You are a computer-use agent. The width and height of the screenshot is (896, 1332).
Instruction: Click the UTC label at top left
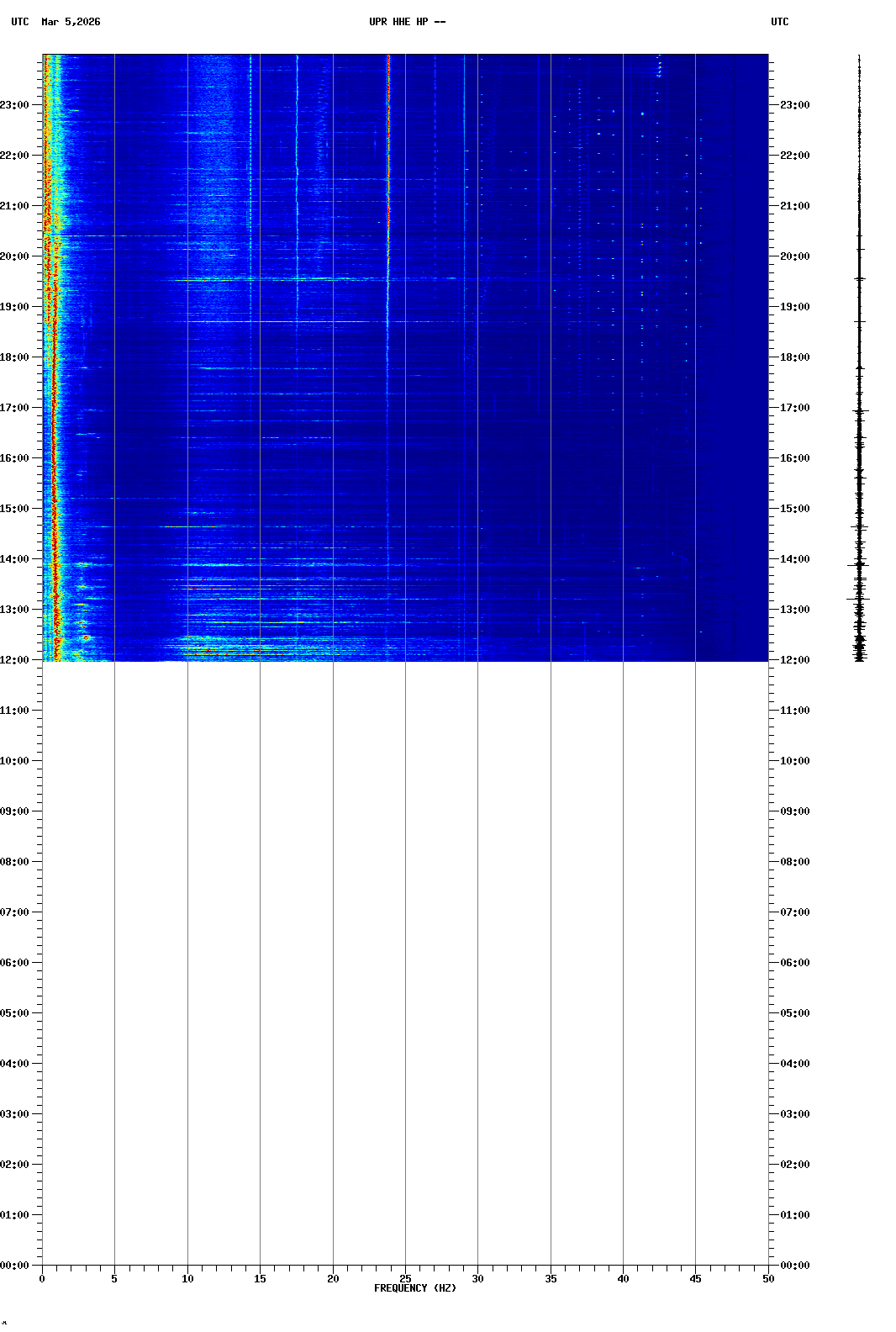[20, 22]
